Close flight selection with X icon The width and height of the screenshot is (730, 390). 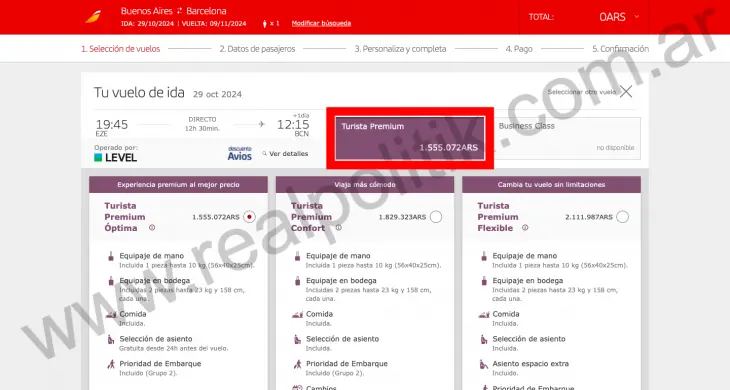(x=626, y=92)
